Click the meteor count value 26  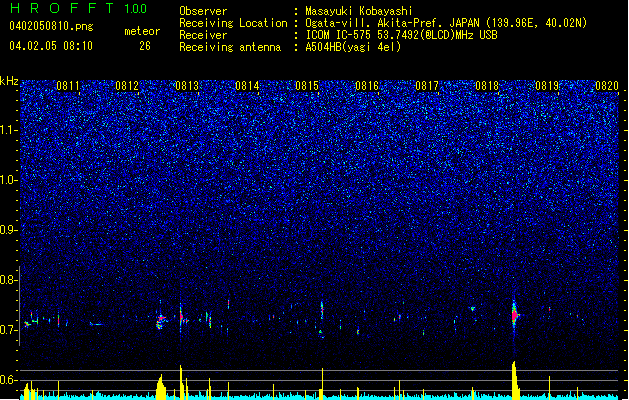pyautogui.click(x=145, y=46)
